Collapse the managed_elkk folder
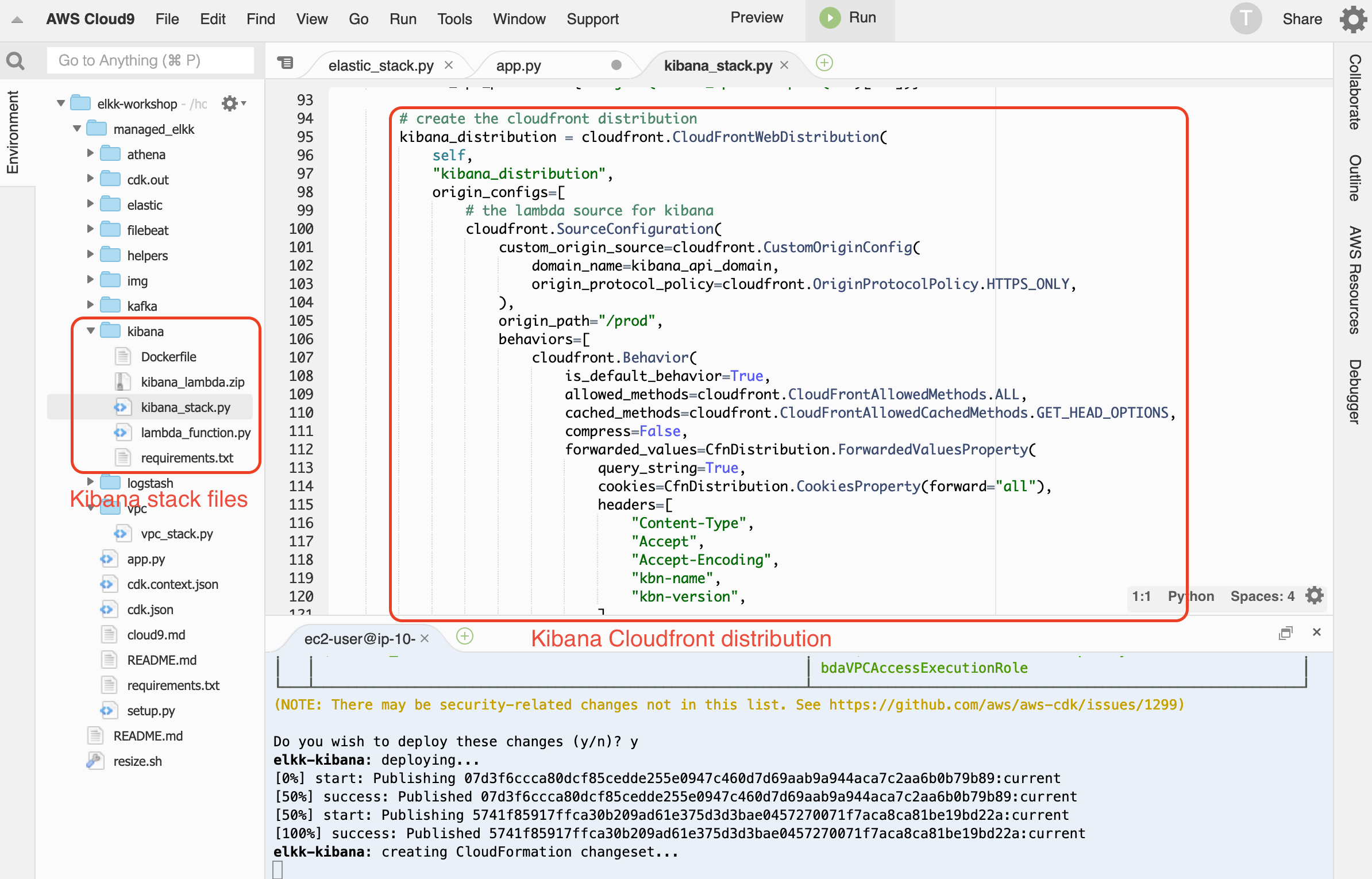Screen dimensions: 1372x879 tap(76, 129)
